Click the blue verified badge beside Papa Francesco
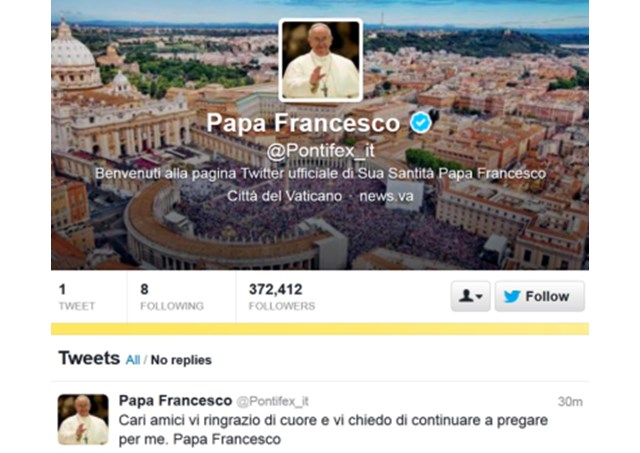Screen dimensions: 640x453 click(420, 123)
